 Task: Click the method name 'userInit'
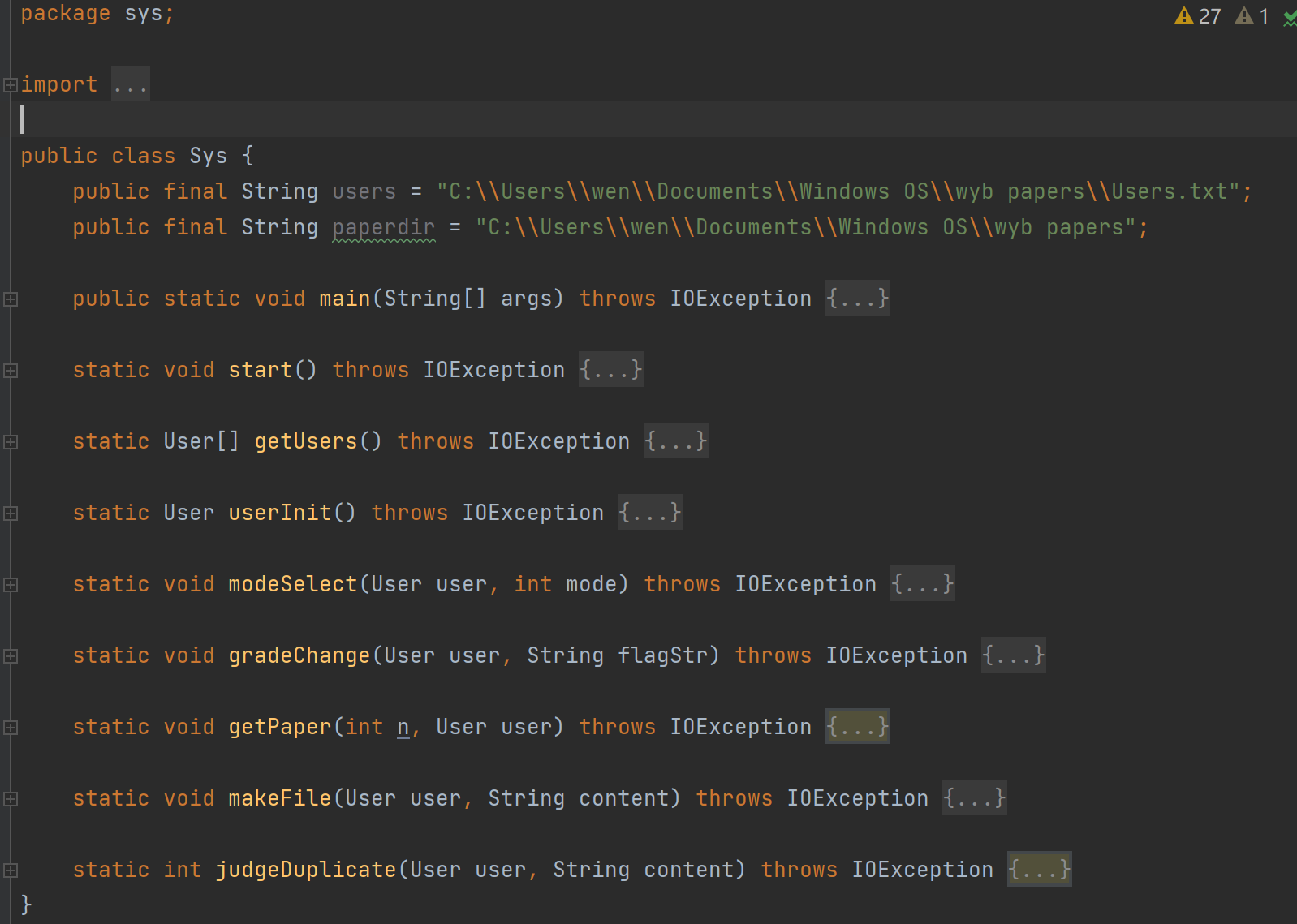[x=280, y=513]
